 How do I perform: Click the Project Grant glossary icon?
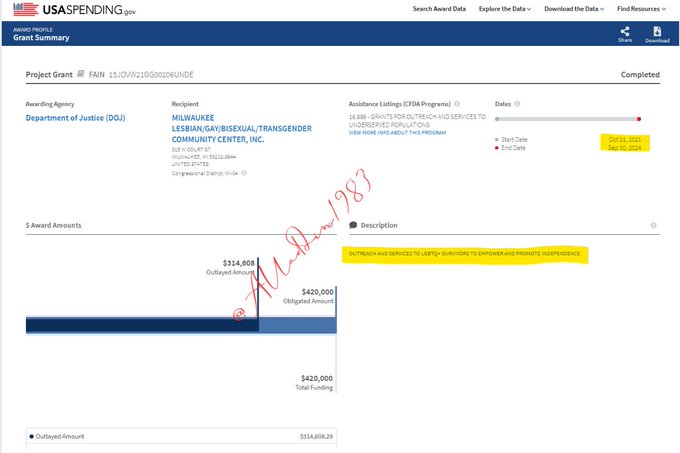pyautogui.click(x=81, y=75)
